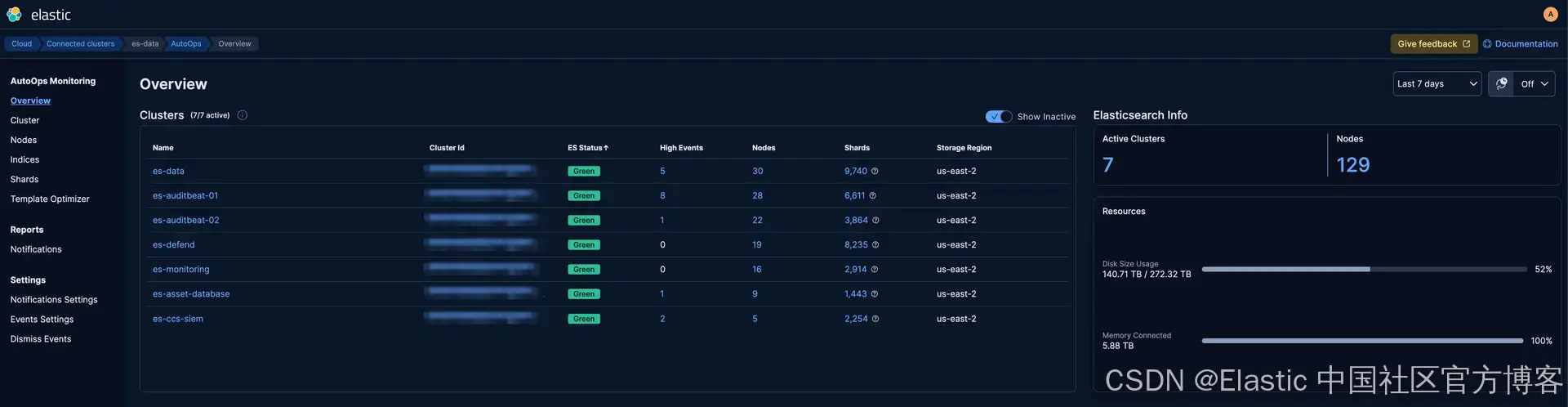Click the Green status badge for es-defend
1568x407 pixels.
tap(584, 244)
